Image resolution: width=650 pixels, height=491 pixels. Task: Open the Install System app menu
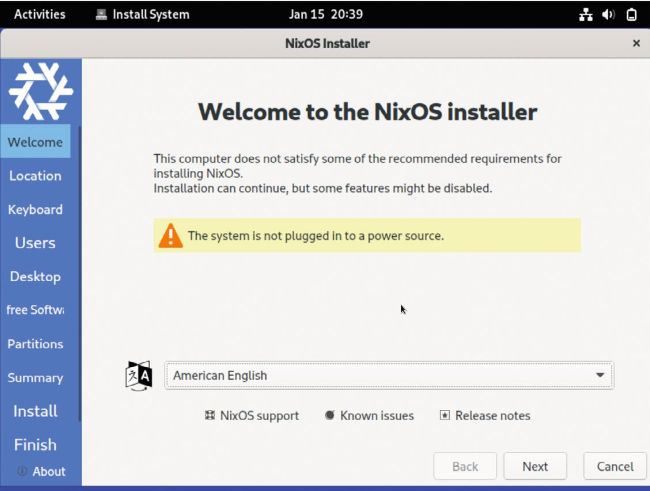tap(143, 15)
